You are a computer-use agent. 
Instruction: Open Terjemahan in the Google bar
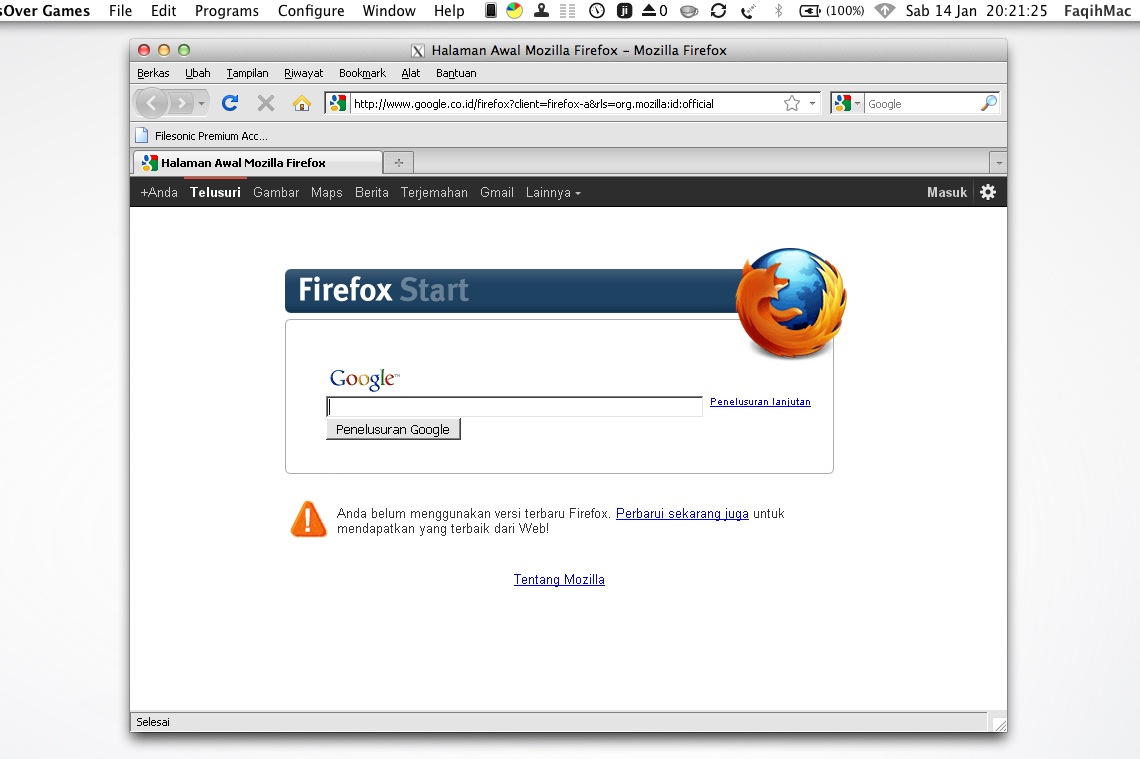coord(434,193)
